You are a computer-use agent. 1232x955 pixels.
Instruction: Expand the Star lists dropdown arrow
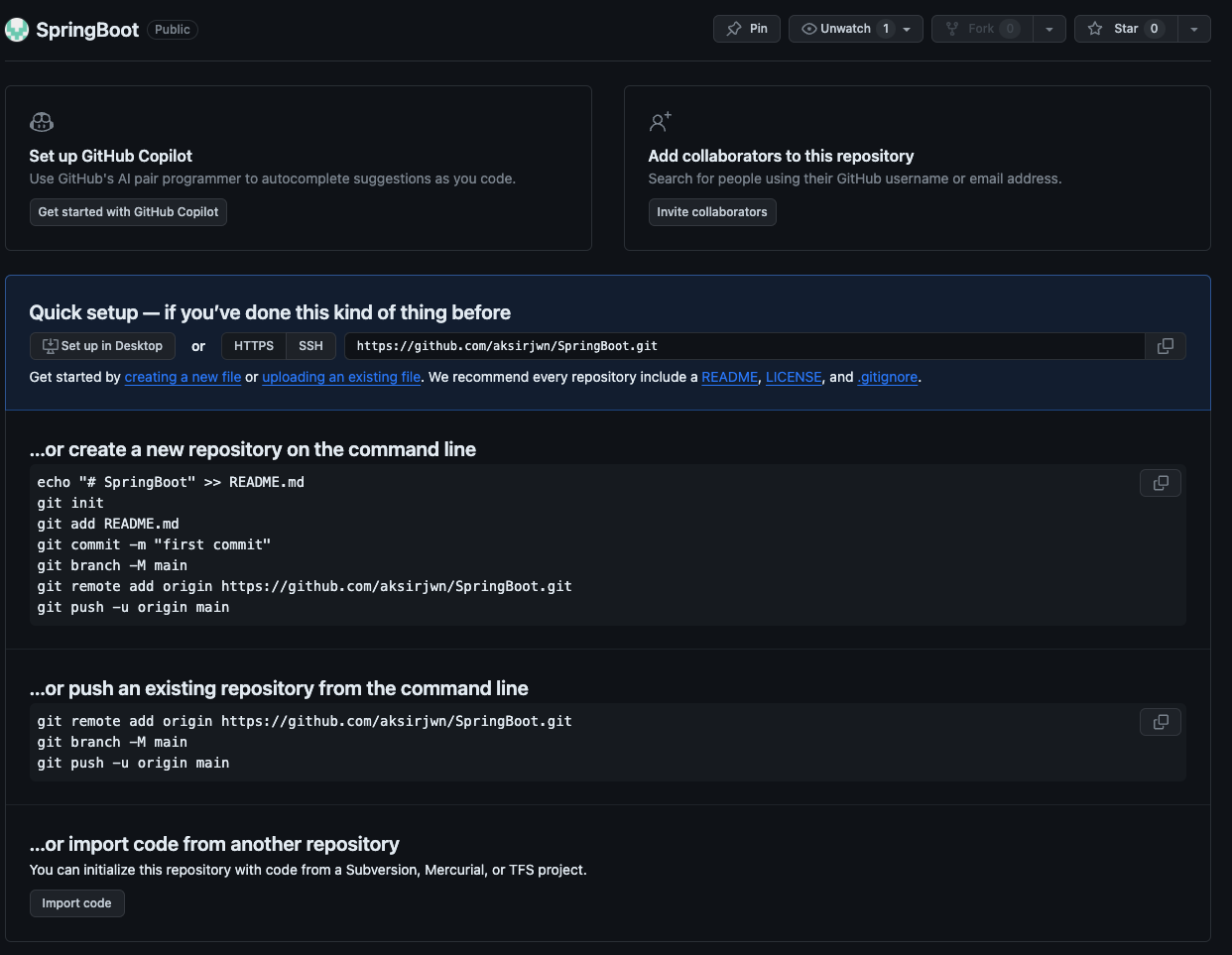1194,29
